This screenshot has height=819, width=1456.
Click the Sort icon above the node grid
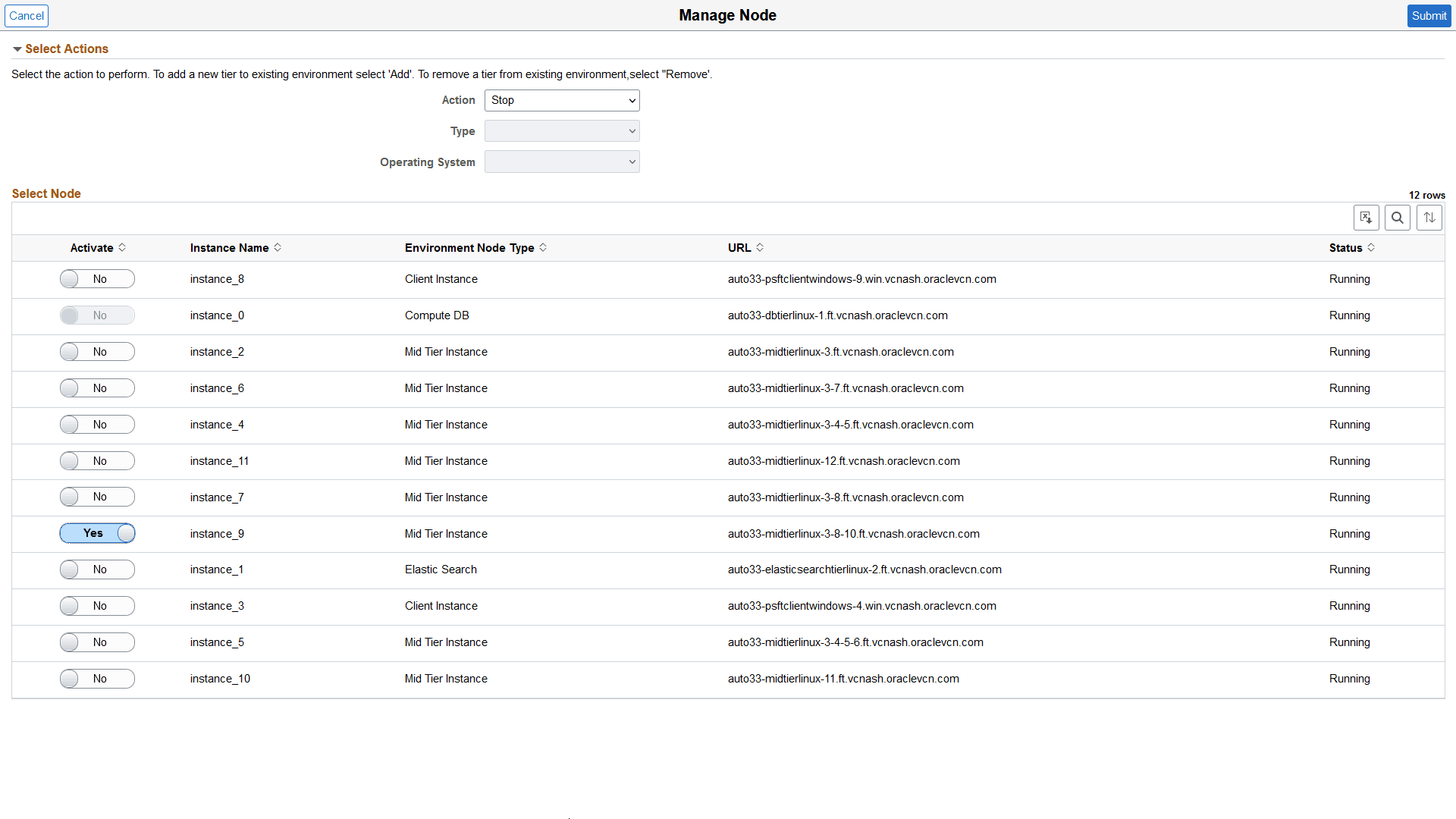1429,218
